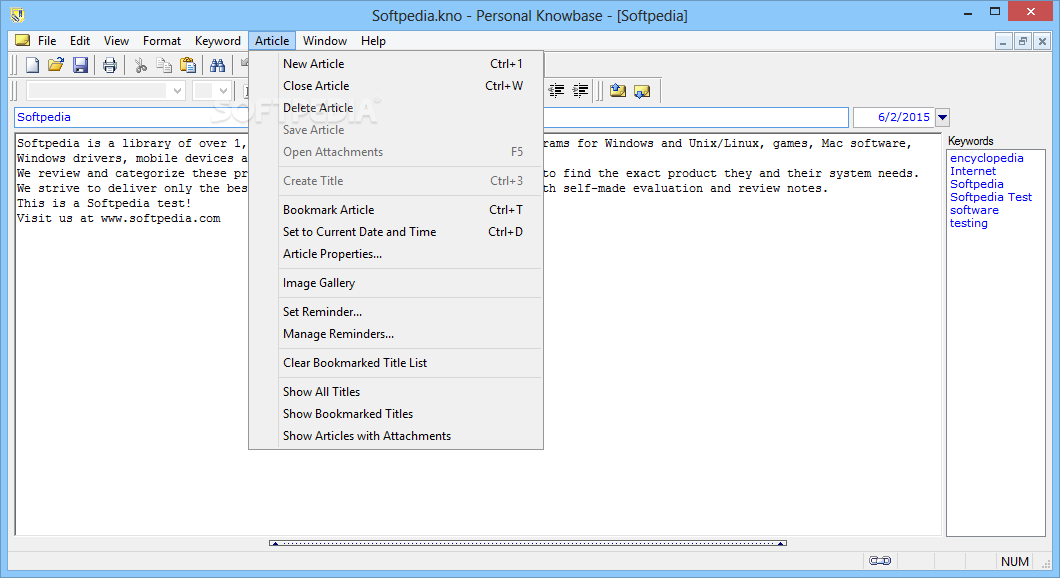Open the date picker dropdown arrow
Image resolution: width=1060 pixels, height=578 pixels.
942,117
